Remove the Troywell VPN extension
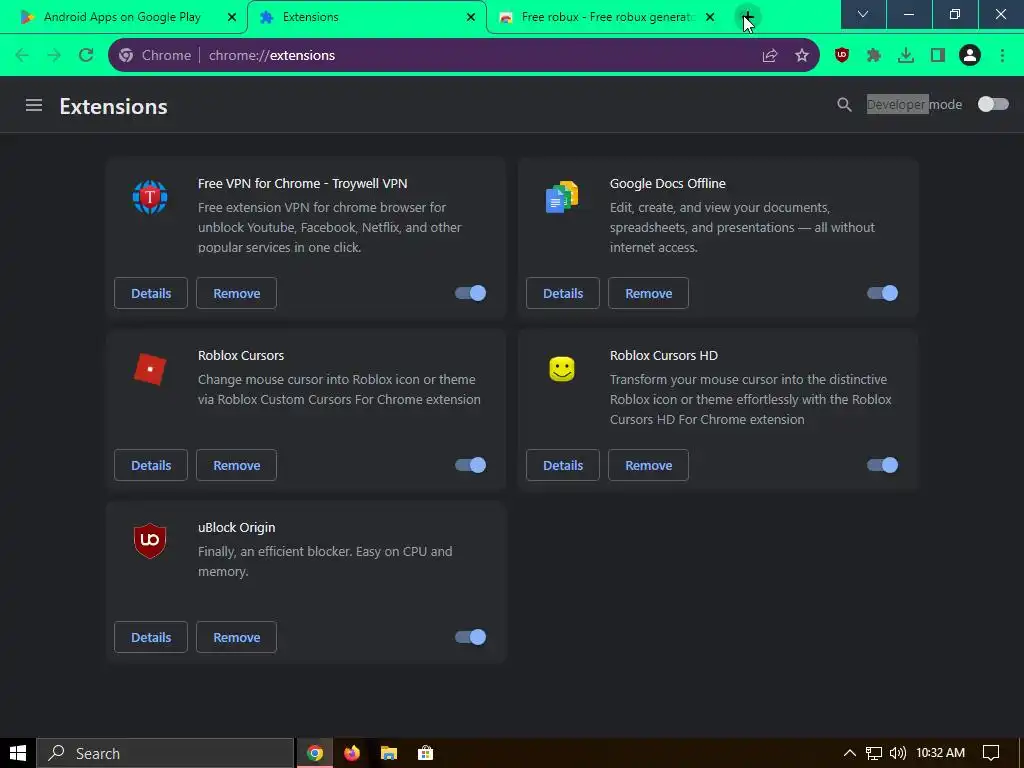The height and width of the screenshot is (768, 1024). [236, 293]
